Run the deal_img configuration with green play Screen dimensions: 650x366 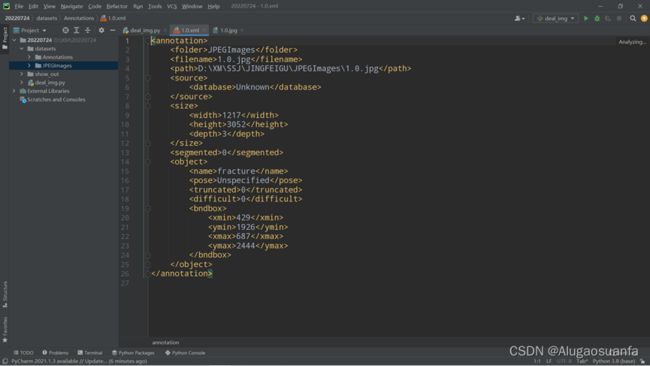click(586, 18)
